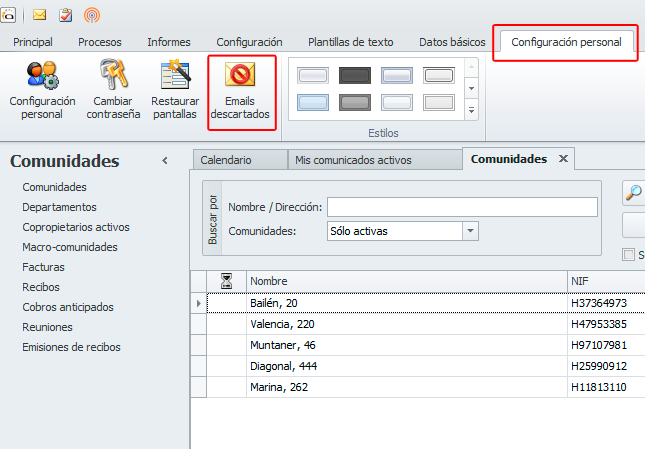Select the last gray outlined style in second row
The image size is (645, 449).
coord(439,102)
